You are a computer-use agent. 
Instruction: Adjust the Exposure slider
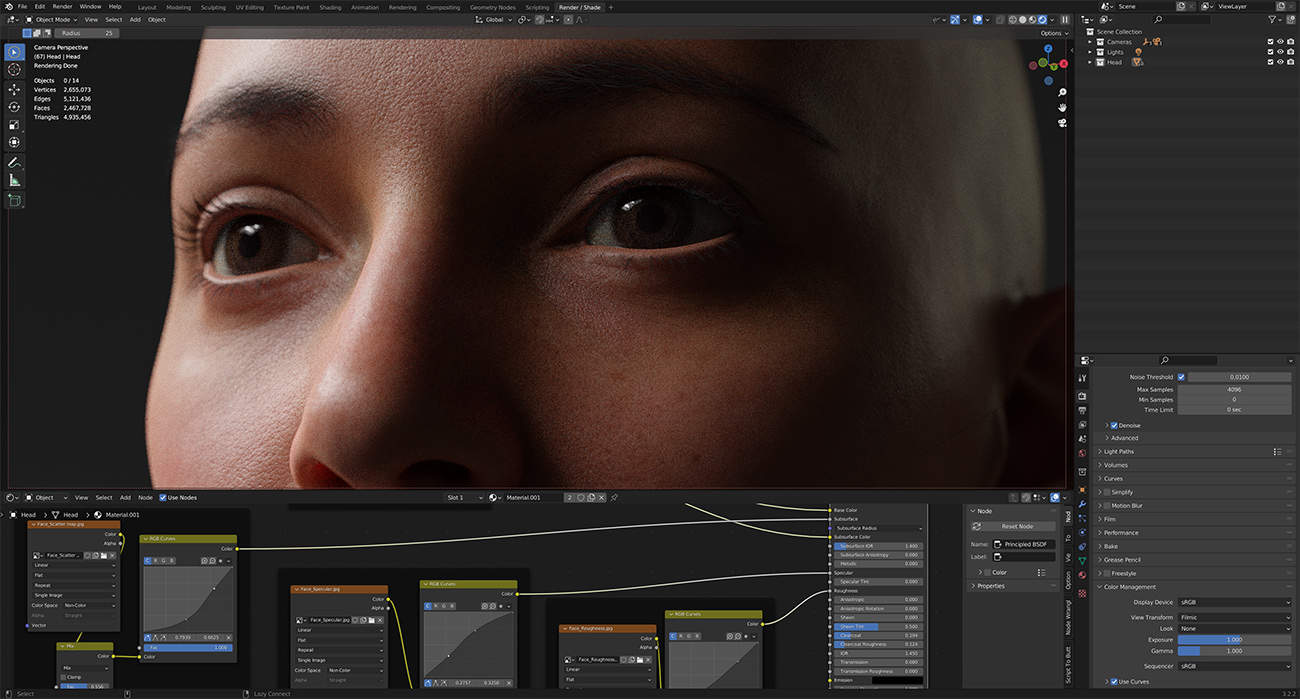tap(1234, 639)
